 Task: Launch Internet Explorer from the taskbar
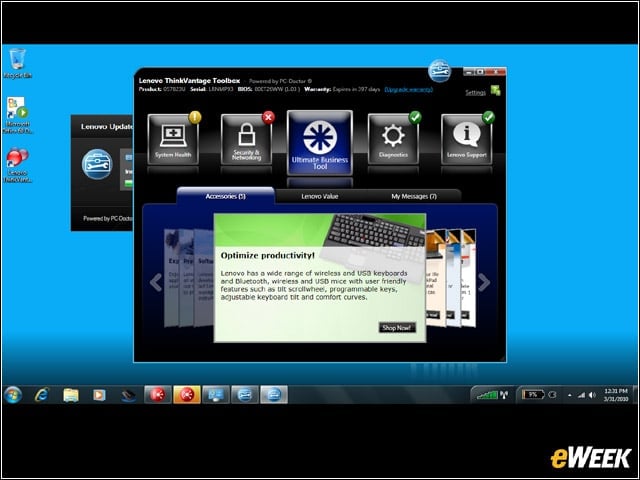(42, 395)
